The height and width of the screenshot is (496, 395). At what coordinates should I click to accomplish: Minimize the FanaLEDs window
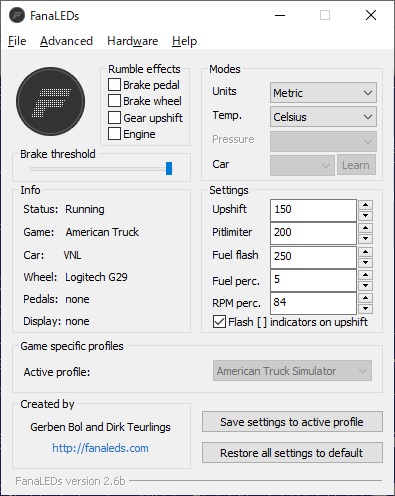click(280, 15)
